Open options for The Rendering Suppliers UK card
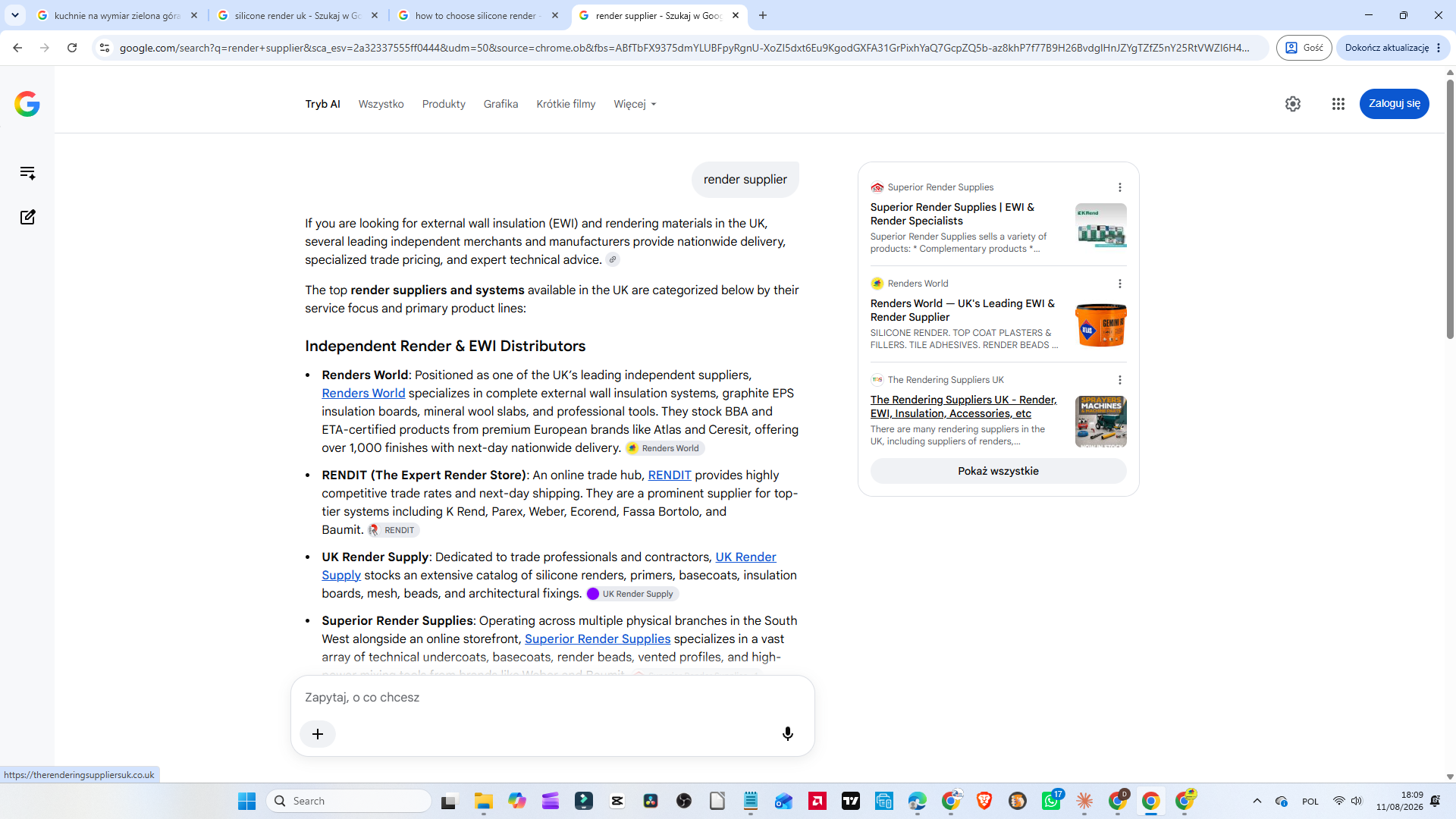 click(1120, 380)
